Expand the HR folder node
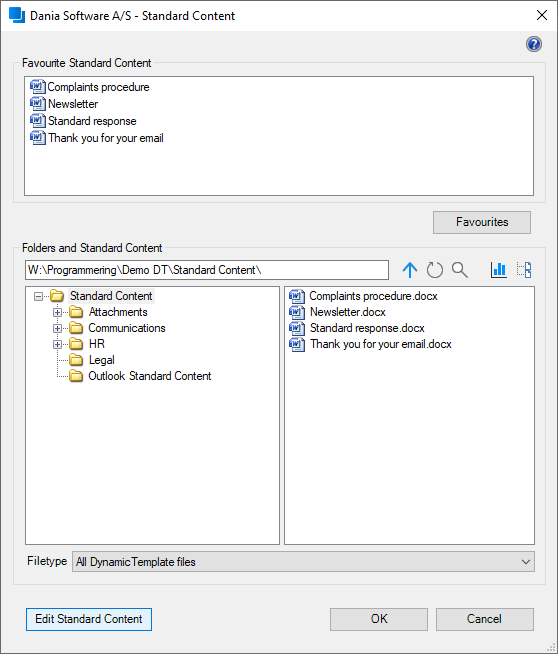This screenshot has height=654, width=558. coord(58,344)
